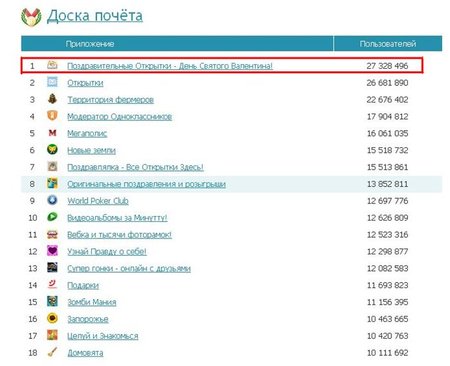Open Видеоальбомы за Минутту link
The height and width of the screenshot is (366, 450).
[117, 218]
